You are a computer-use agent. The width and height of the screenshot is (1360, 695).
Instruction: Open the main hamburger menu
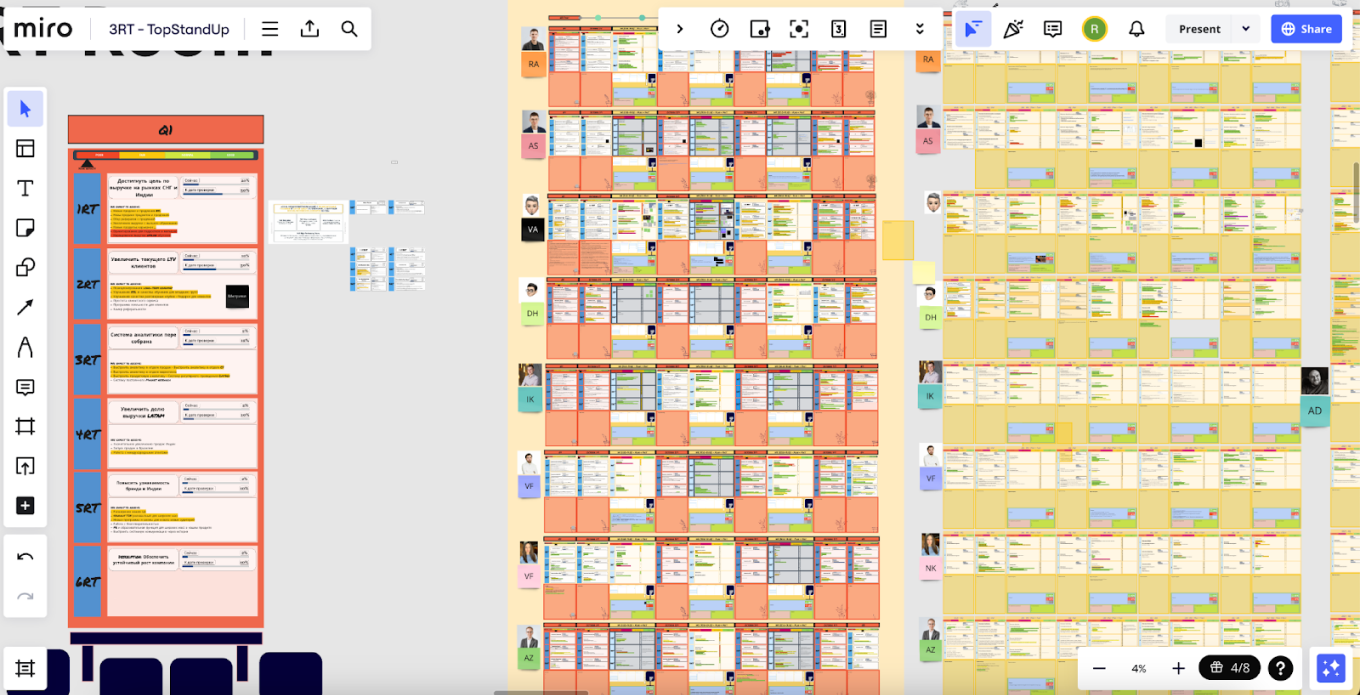coord(270,29)
